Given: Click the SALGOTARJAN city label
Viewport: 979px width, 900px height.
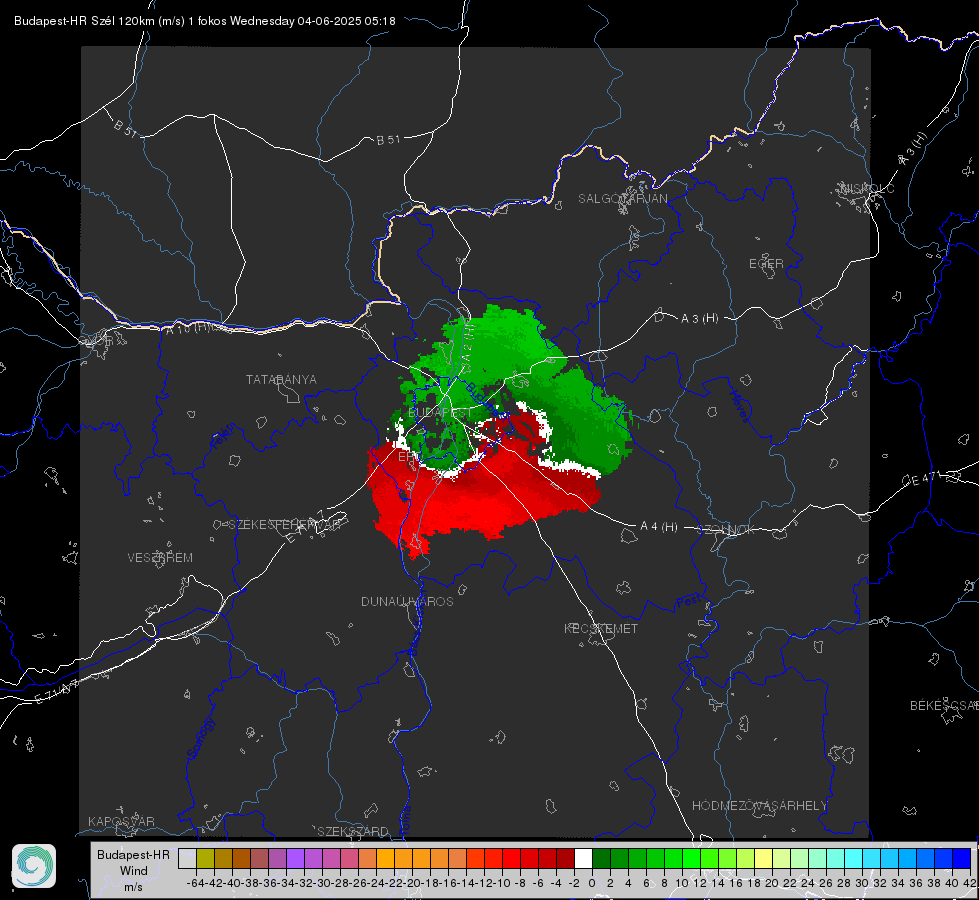Looking at the screenshot, I should (x=622, y=199).
